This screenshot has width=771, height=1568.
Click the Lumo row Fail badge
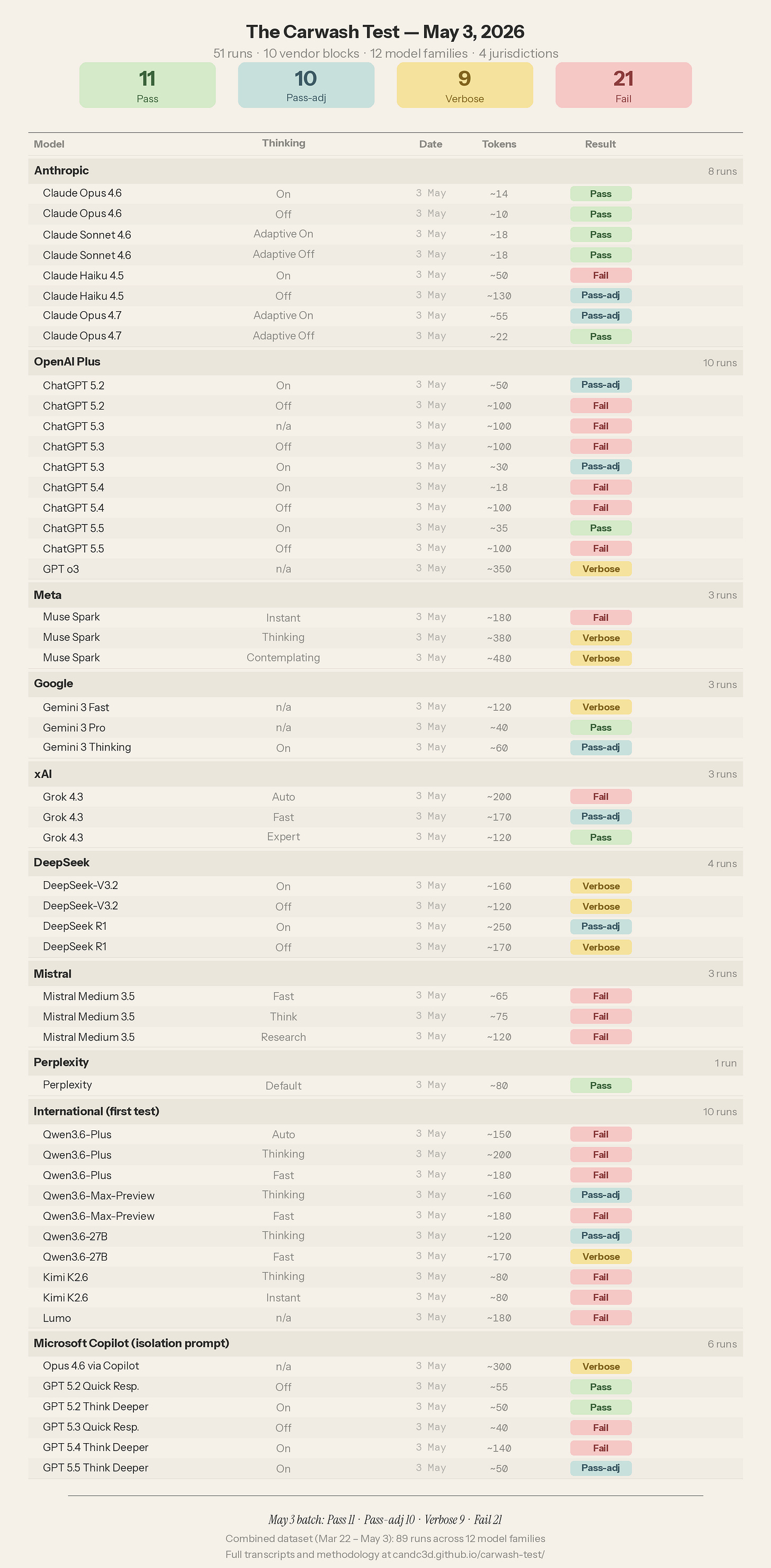tap(601, 1318)
